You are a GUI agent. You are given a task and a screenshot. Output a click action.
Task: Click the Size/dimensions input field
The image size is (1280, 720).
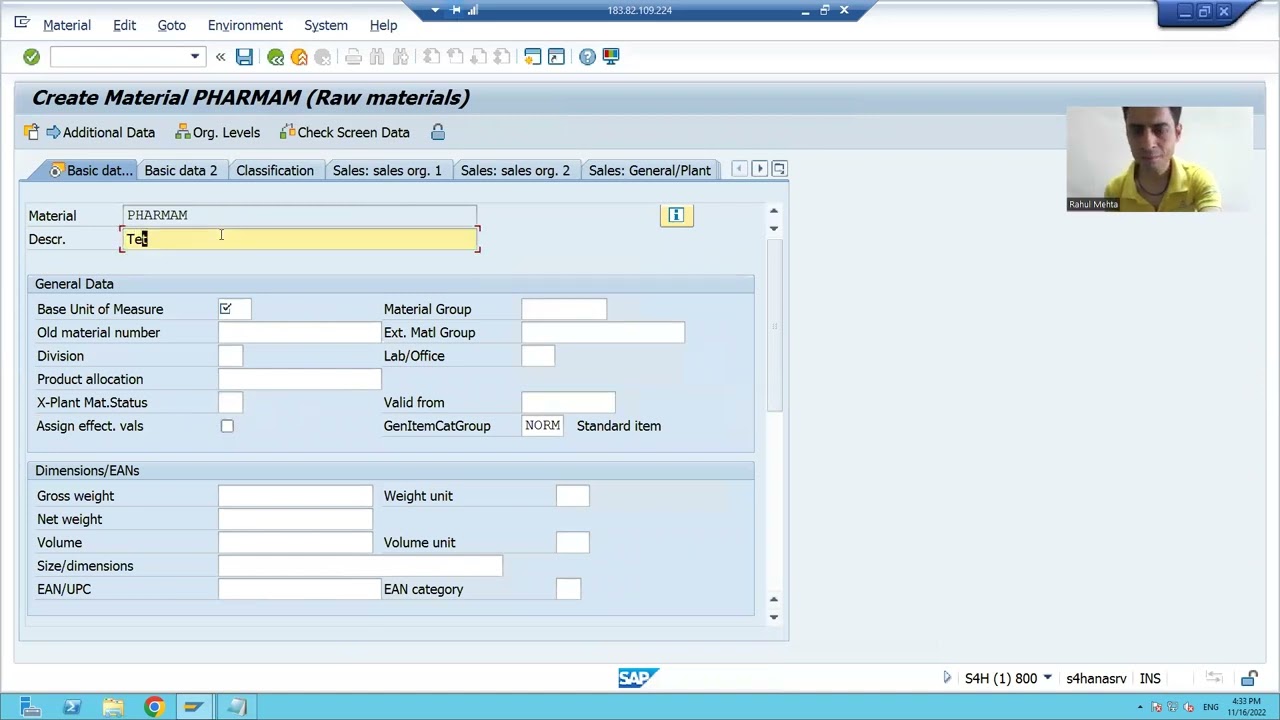point(360,566)
